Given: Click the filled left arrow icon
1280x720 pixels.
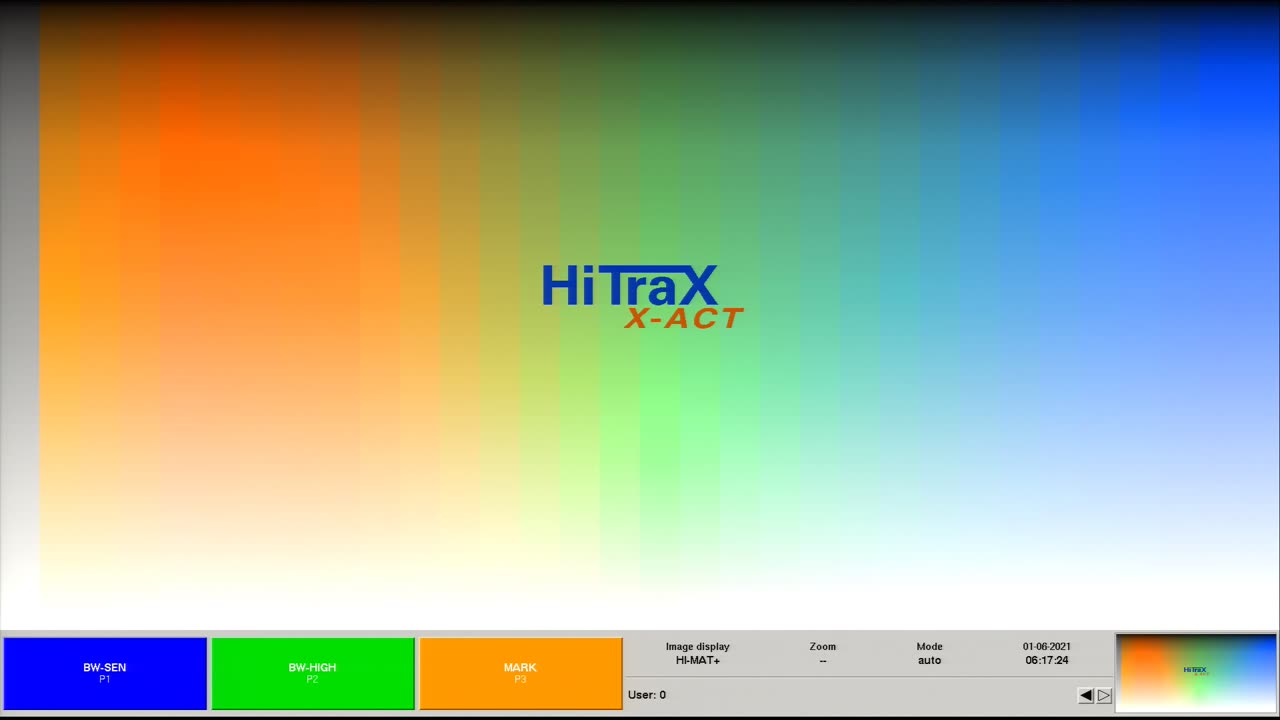Looking at the screenshot, I should coord(1086,695).
